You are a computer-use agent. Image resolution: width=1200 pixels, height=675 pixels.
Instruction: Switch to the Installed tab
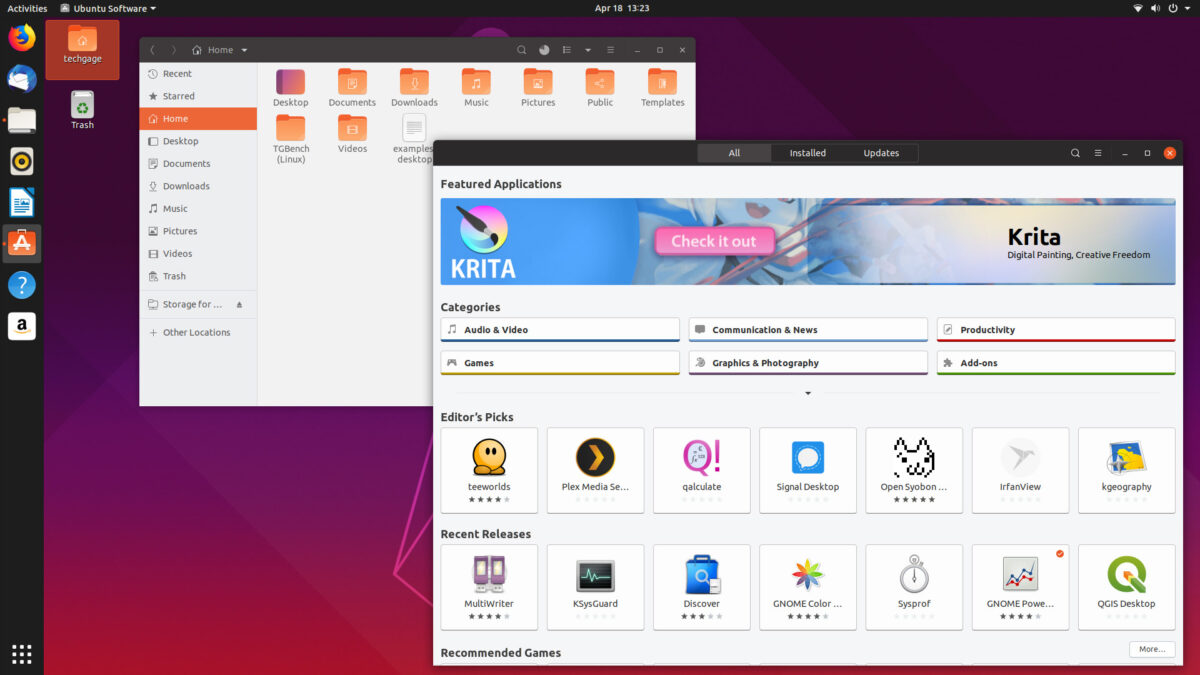coord(807,153)
